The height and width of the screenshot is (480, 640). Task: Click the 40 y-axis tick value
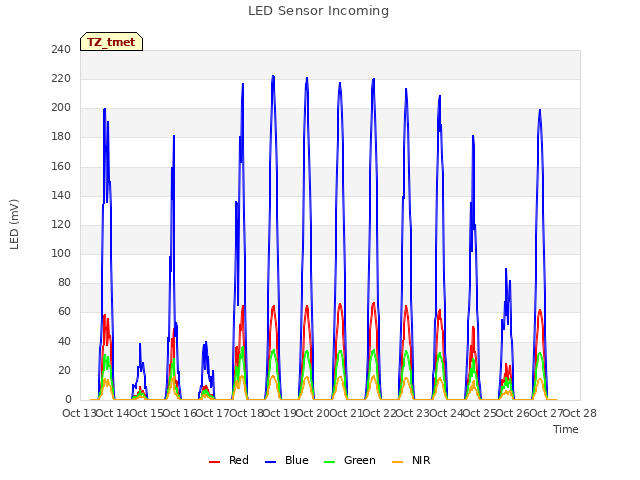tap(64, 341)
